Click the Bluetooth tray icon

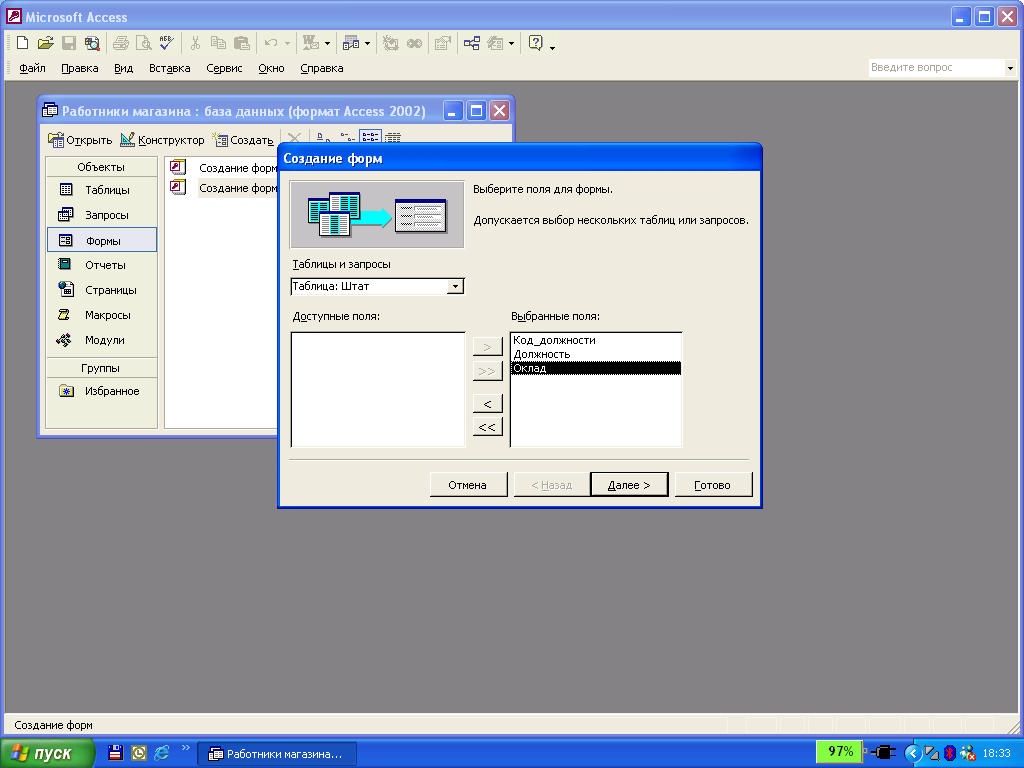[950, 752]
